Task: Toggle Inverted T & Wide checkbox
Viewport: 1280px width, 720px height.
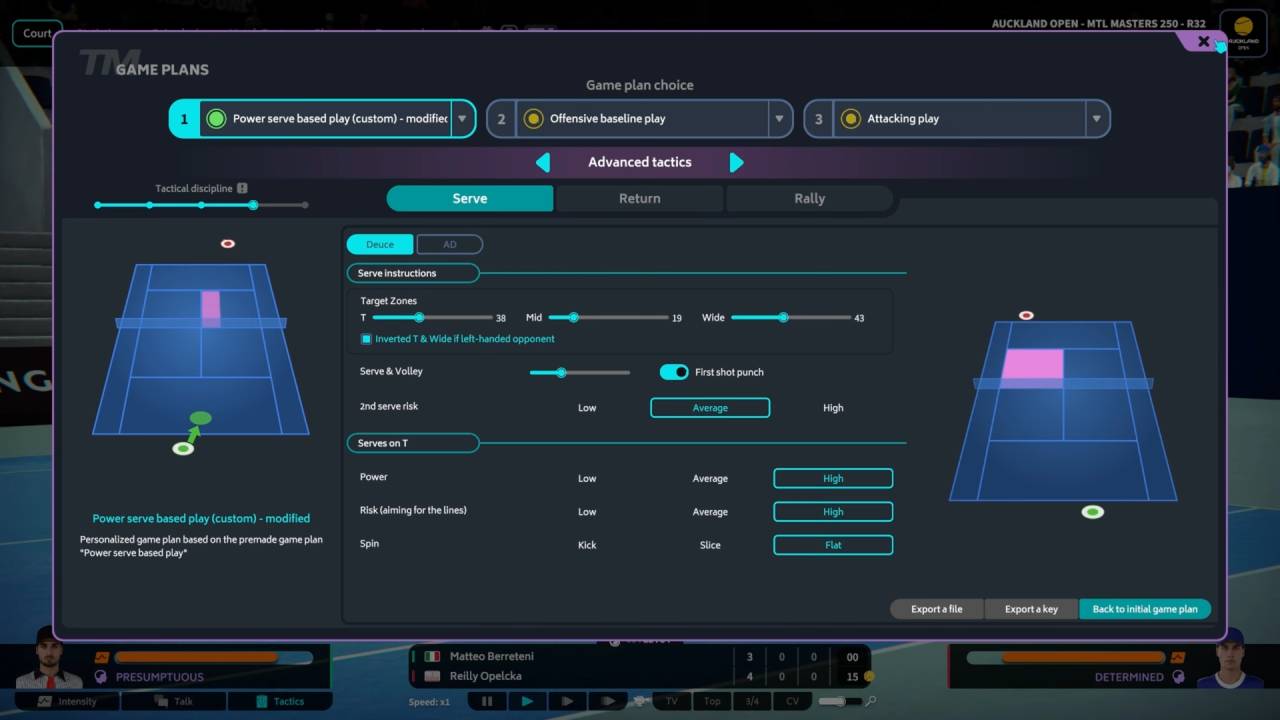Action: click(x=366, y=339)
